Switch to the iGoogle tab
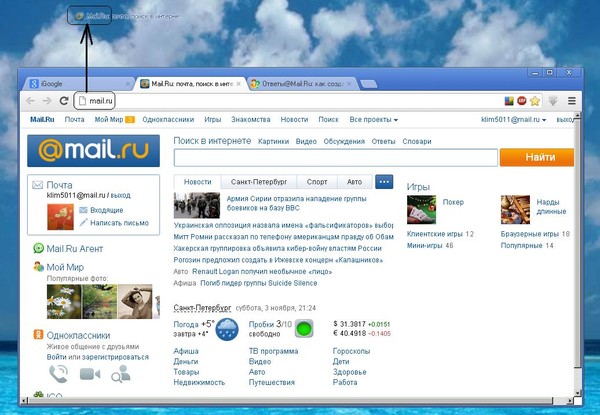The width and height of the screenshot is (600, 415). click(78, 84)
